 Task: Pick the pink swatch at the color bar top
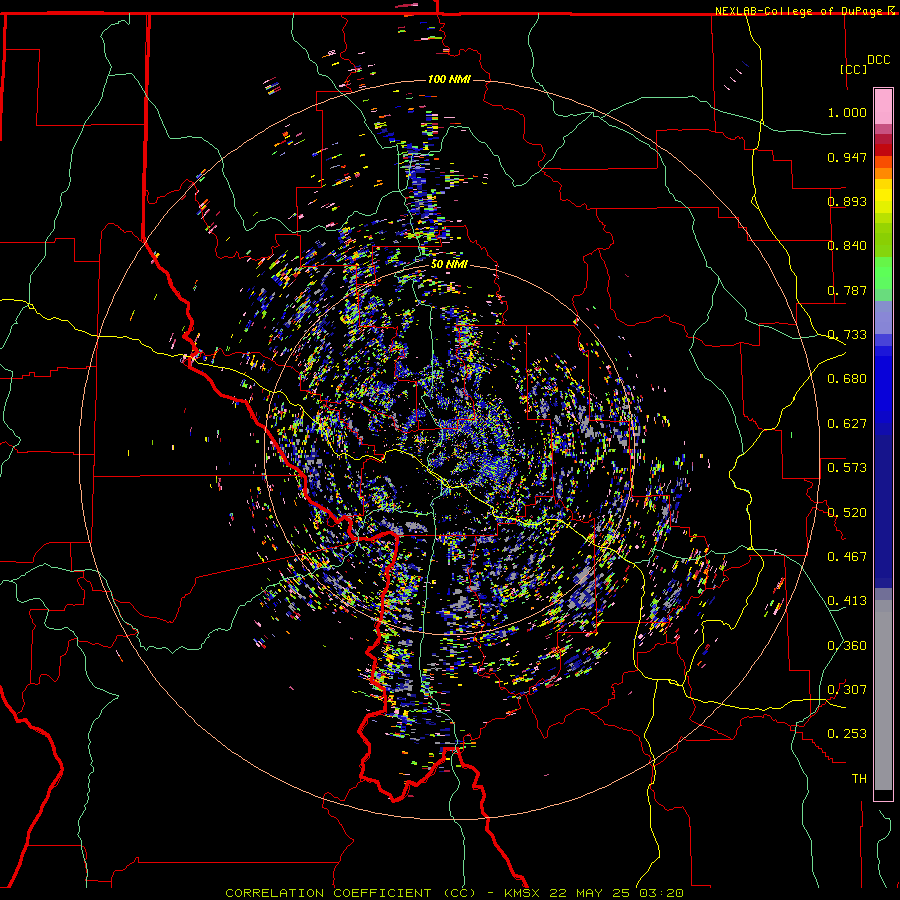[883, 107]
